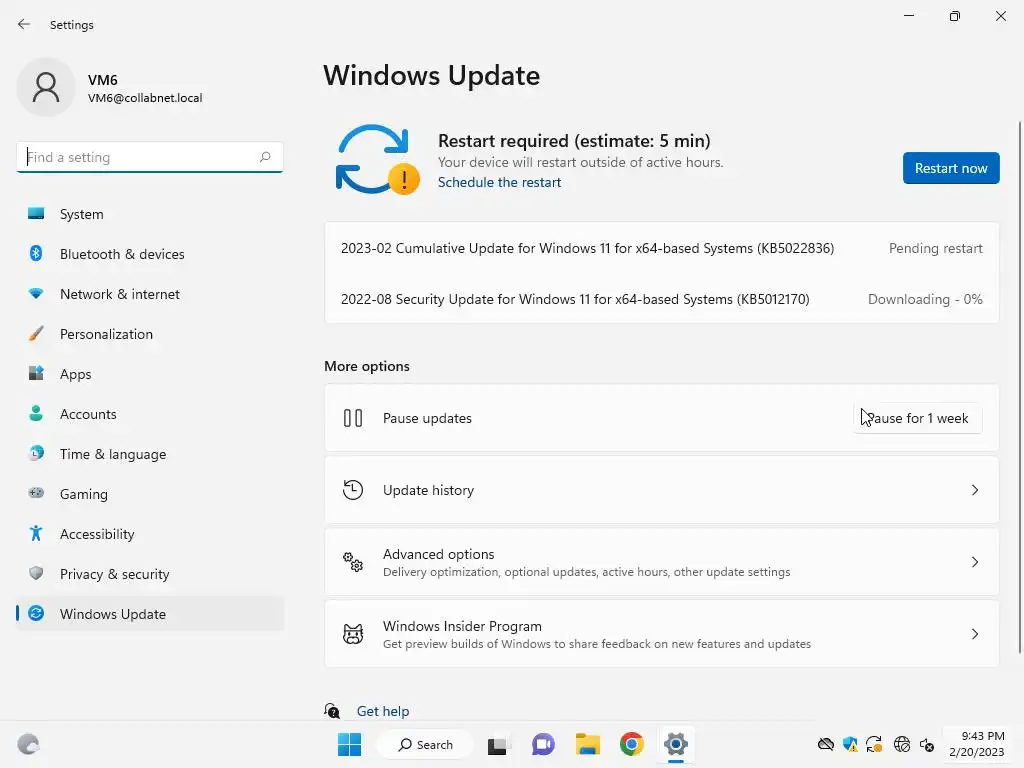Expand Windows Insider Program chevron
Viewport: 1024px width, 768px height.
(x=974, y=633)
